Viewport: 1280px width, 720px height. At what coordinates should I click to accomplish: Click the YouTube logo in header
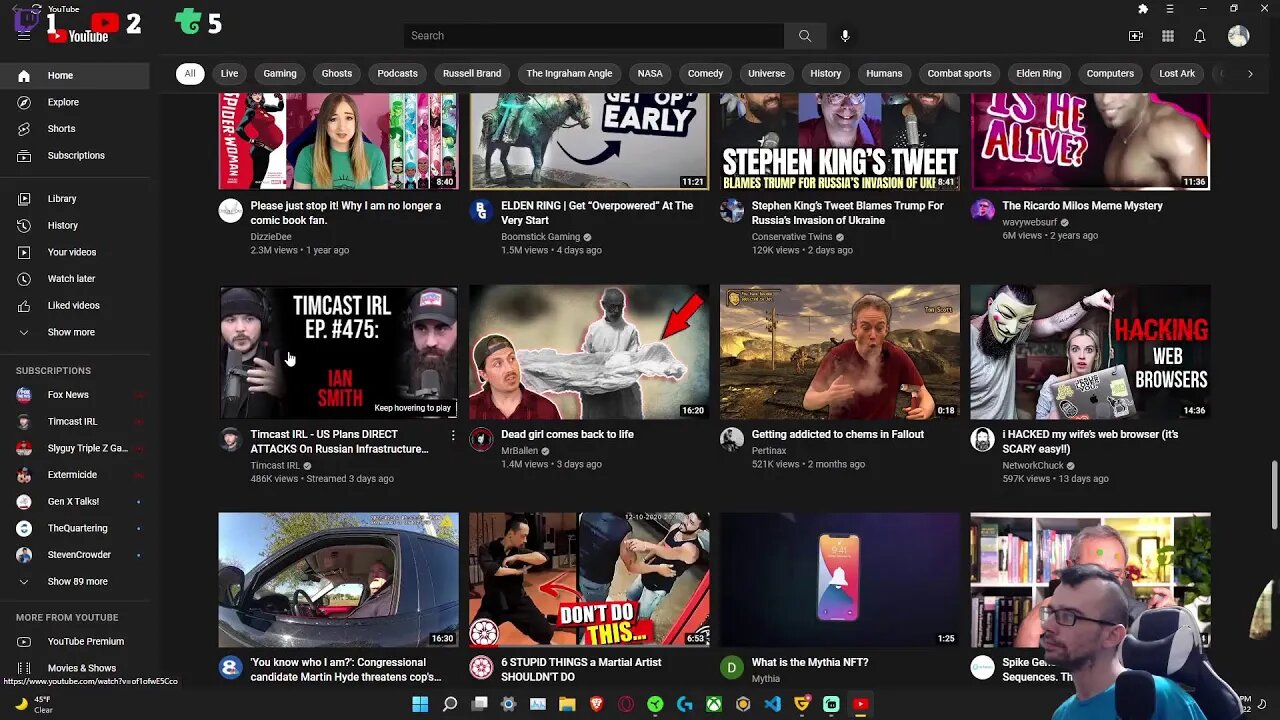(x=78, y=36)
